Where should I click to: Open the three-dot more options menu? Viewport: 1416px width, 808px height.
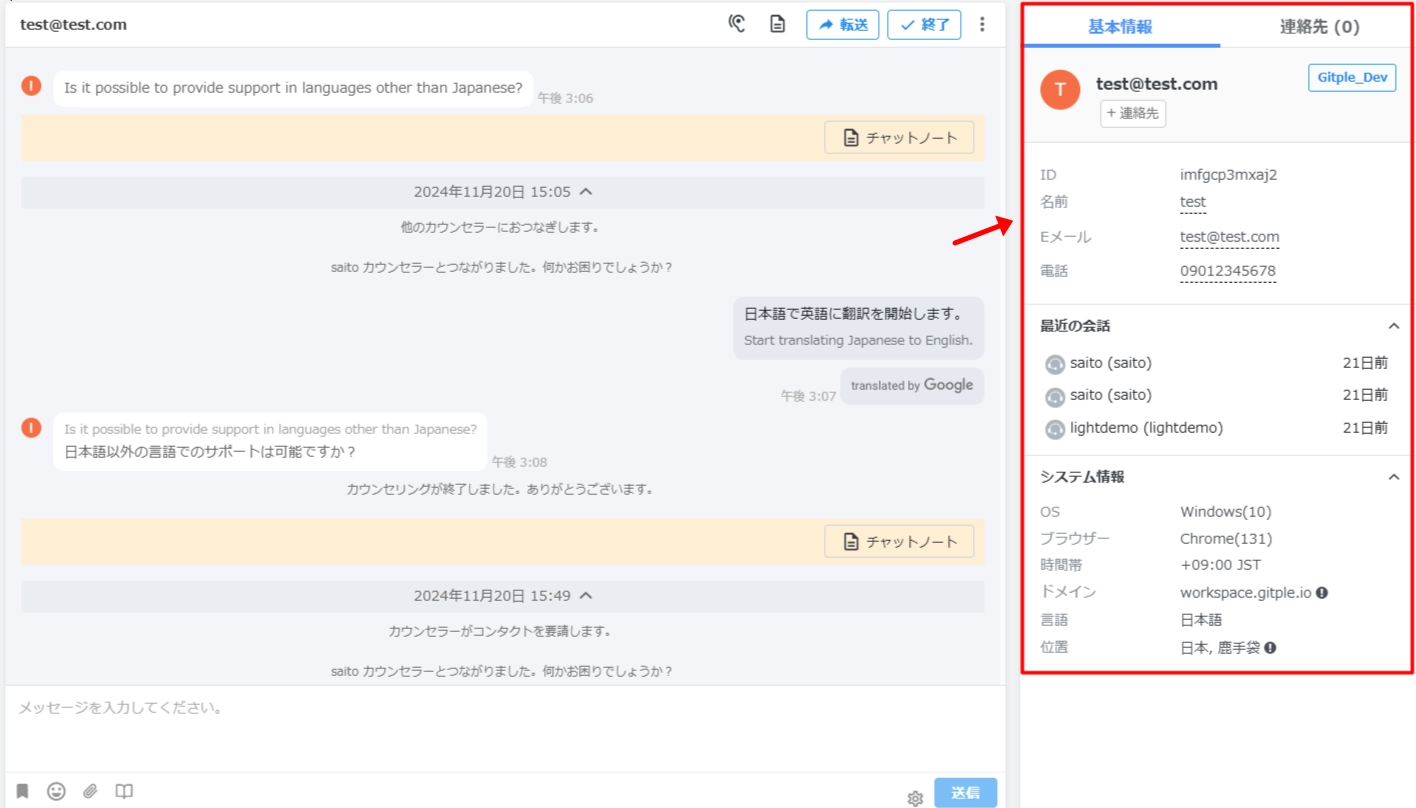point(982,24)
